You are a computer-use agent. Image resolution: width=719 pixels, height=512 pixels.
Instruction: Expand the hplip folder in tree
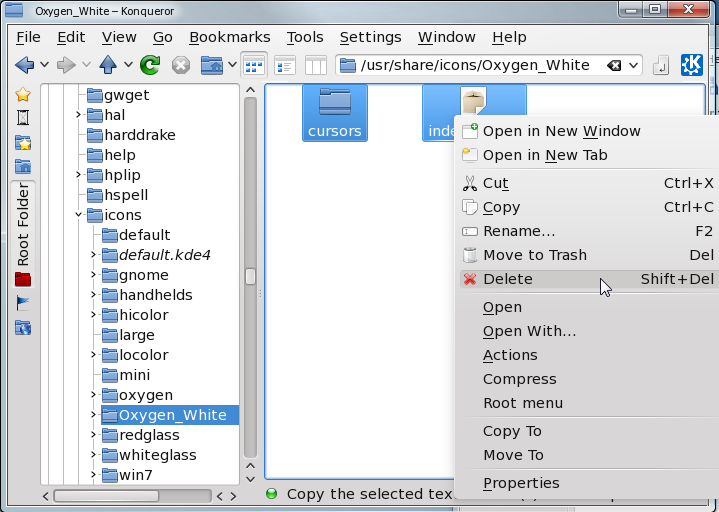(x=78, y=175)
